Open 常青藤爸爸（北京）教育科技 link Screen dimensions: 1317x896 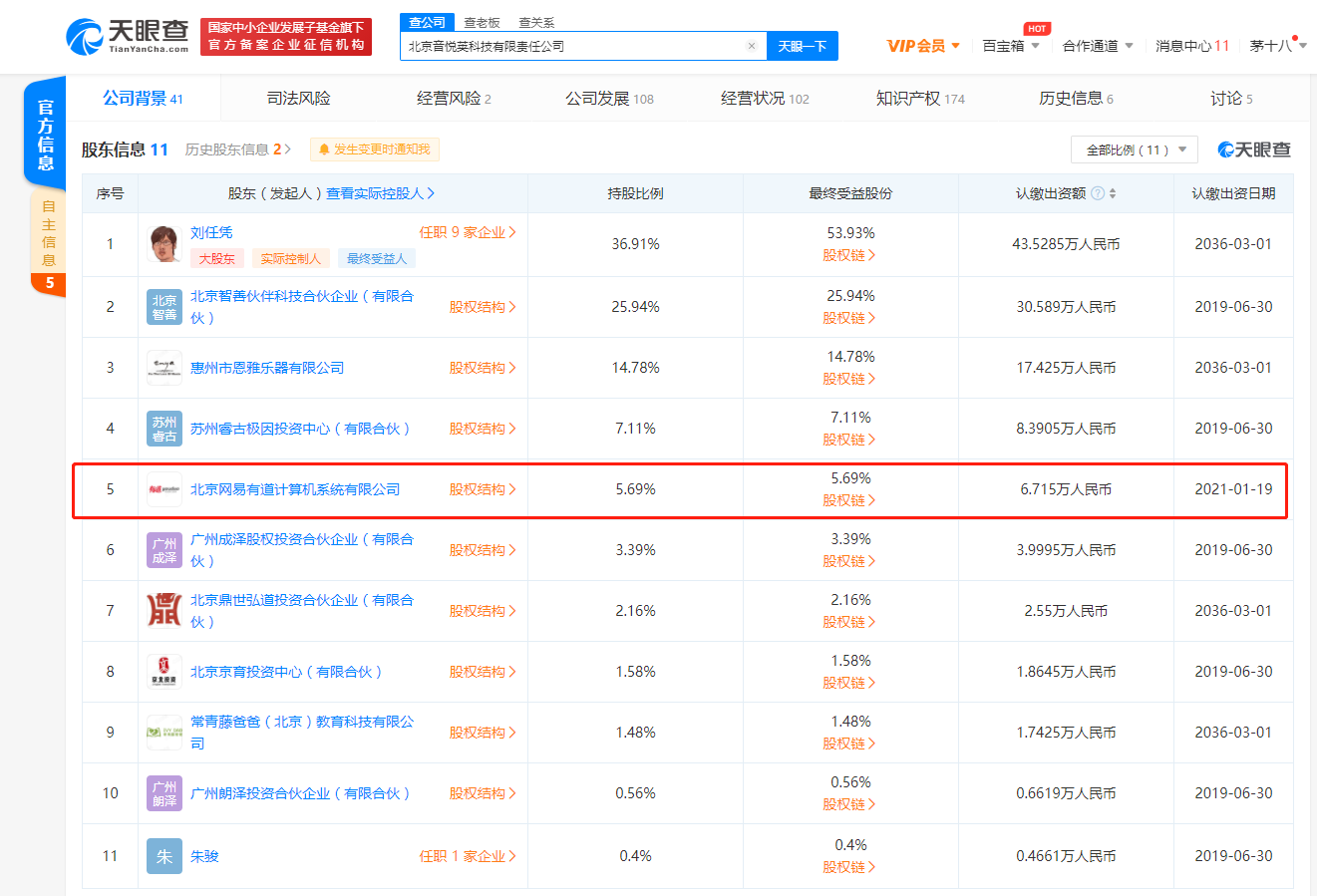(x=302, y=733)
